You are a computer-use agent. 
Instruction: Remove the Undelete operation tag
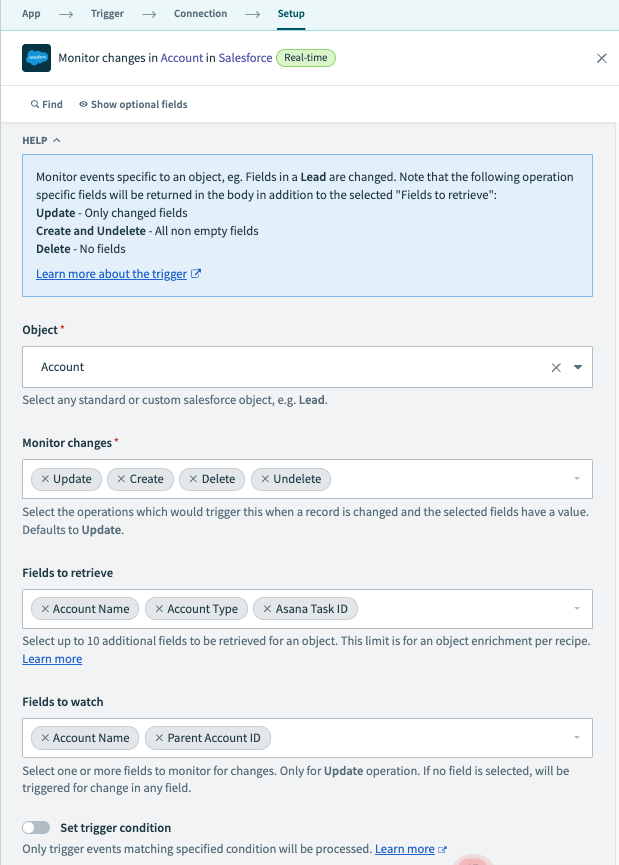(x=265, y=479)
